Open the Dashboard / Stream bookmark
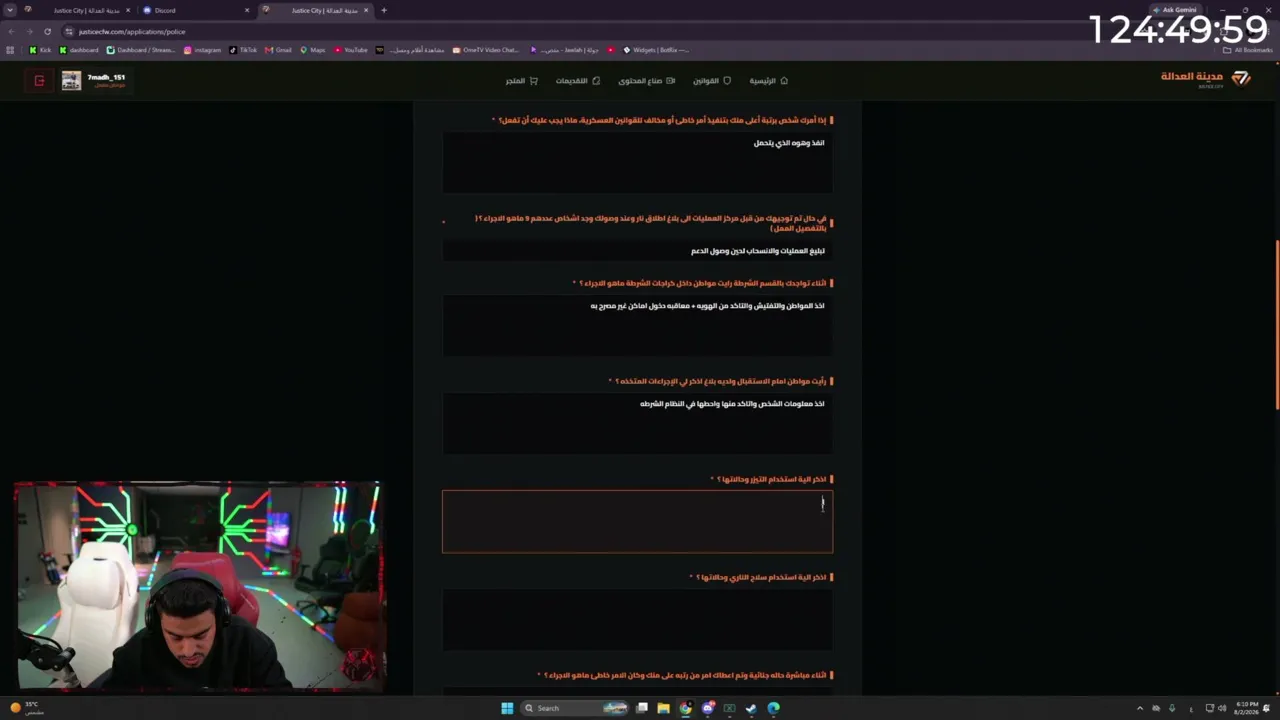1280x720 pixels. [141, 50]
